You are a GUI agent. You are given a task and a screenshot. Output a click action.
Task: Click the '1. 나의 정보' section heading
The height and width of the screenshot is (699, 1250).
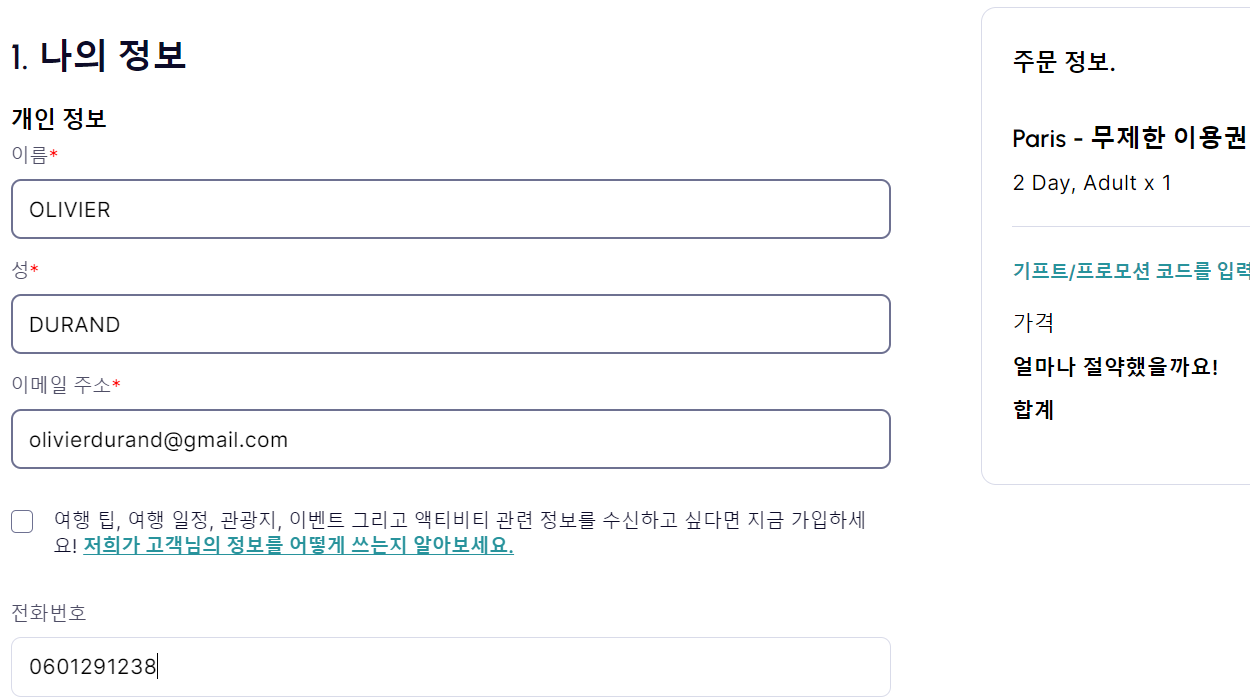coord(99,56)
